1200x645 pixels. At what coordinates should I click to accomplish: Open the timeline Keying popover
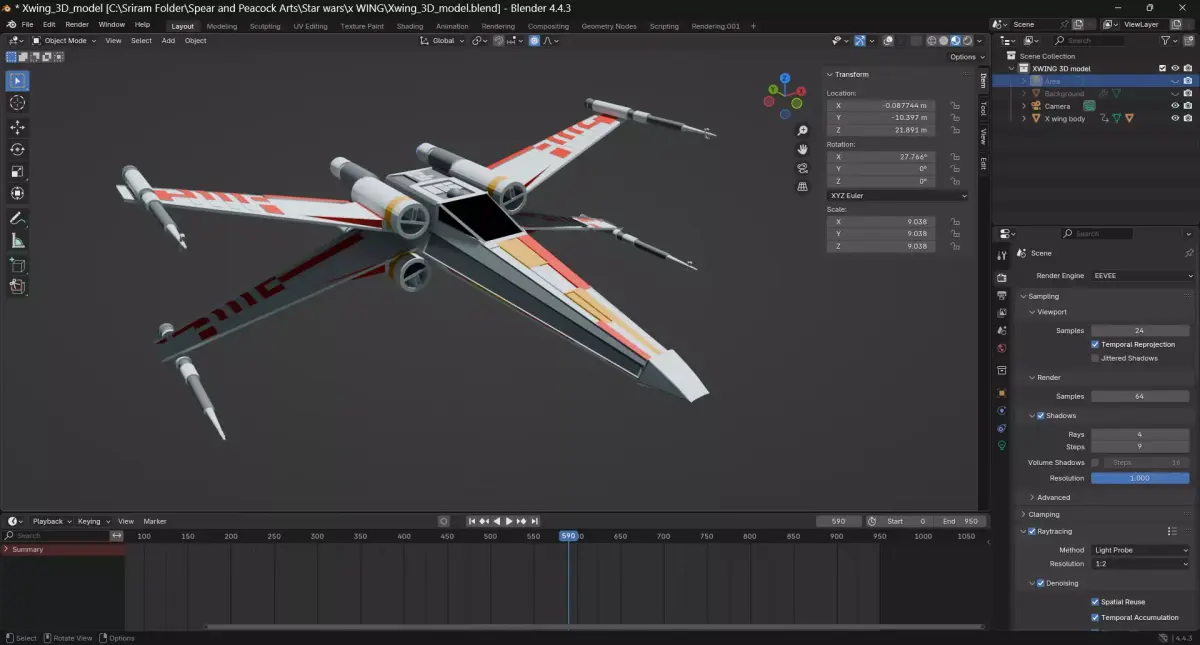[x=92, y=521]
